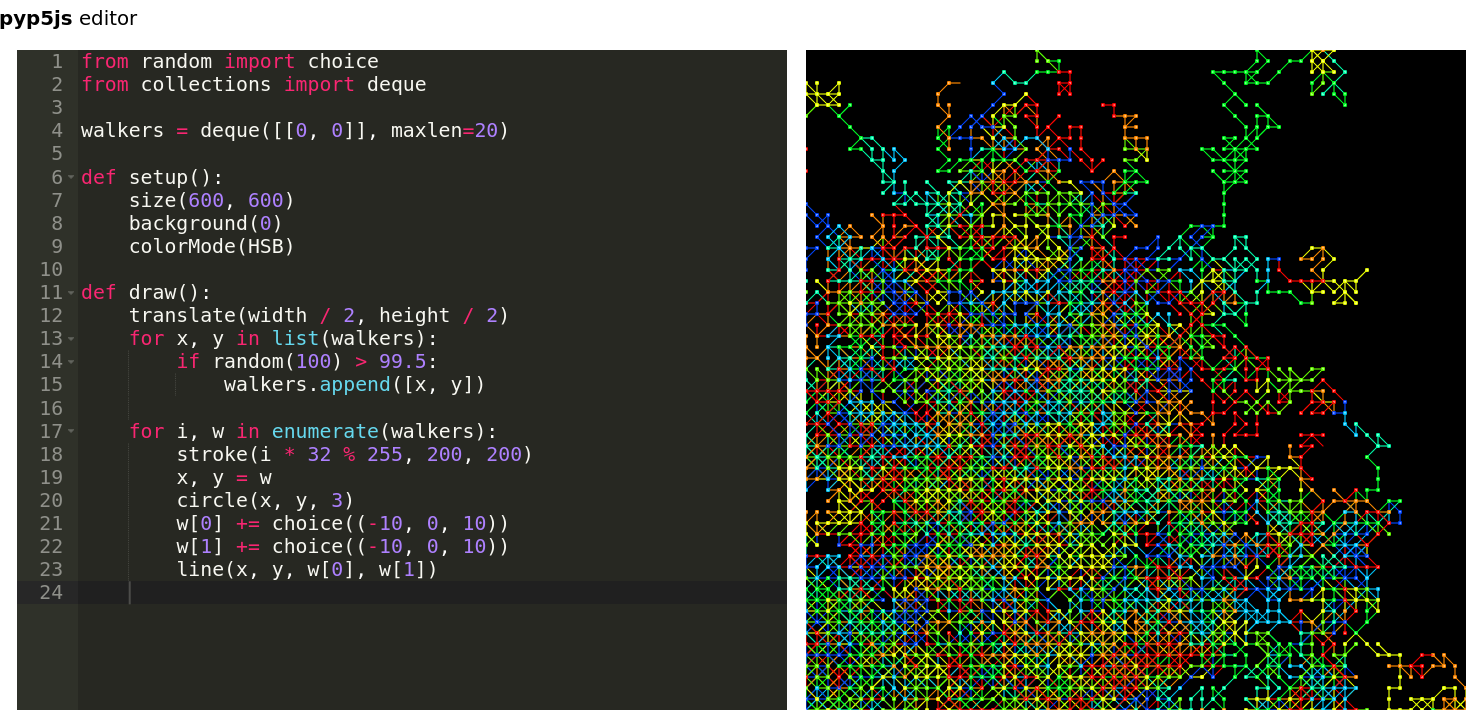The width and height of the screenshot is (1484, 728).
Task: Click the '99.5' threshold value
Action: click(x=403, y=362)
